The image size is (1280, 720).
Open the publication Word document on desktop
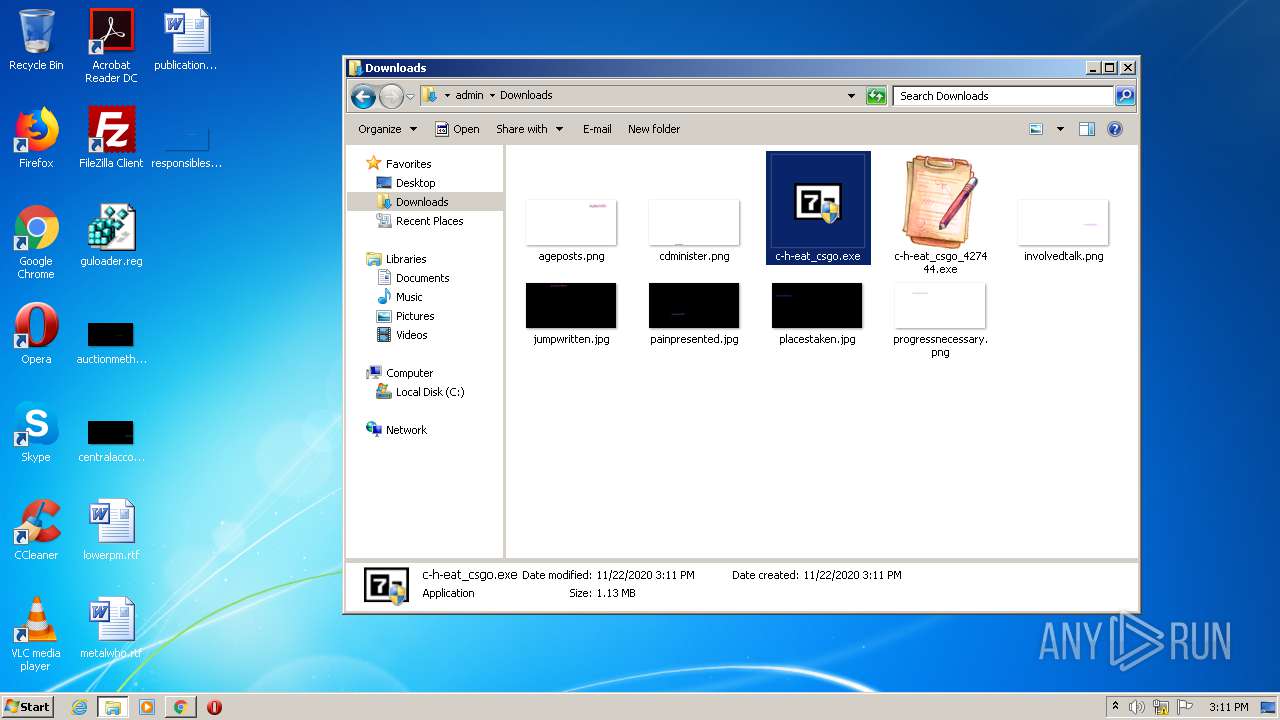186,40
